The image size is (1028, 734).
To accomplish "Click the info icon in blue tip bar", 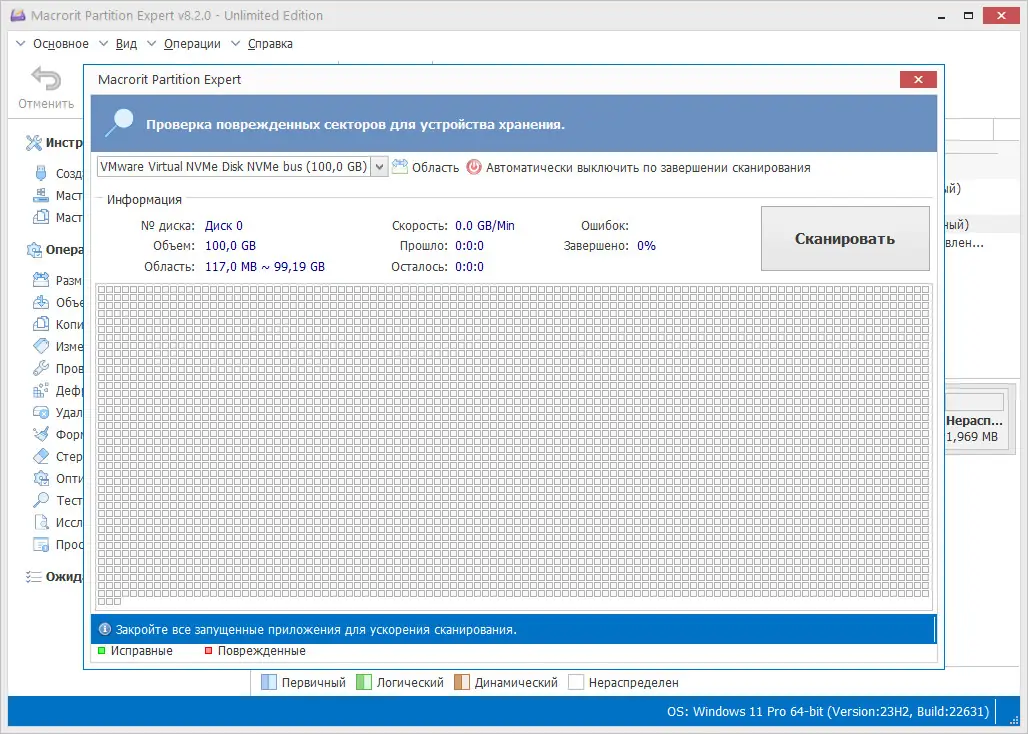I will click(x=105, y=629).
